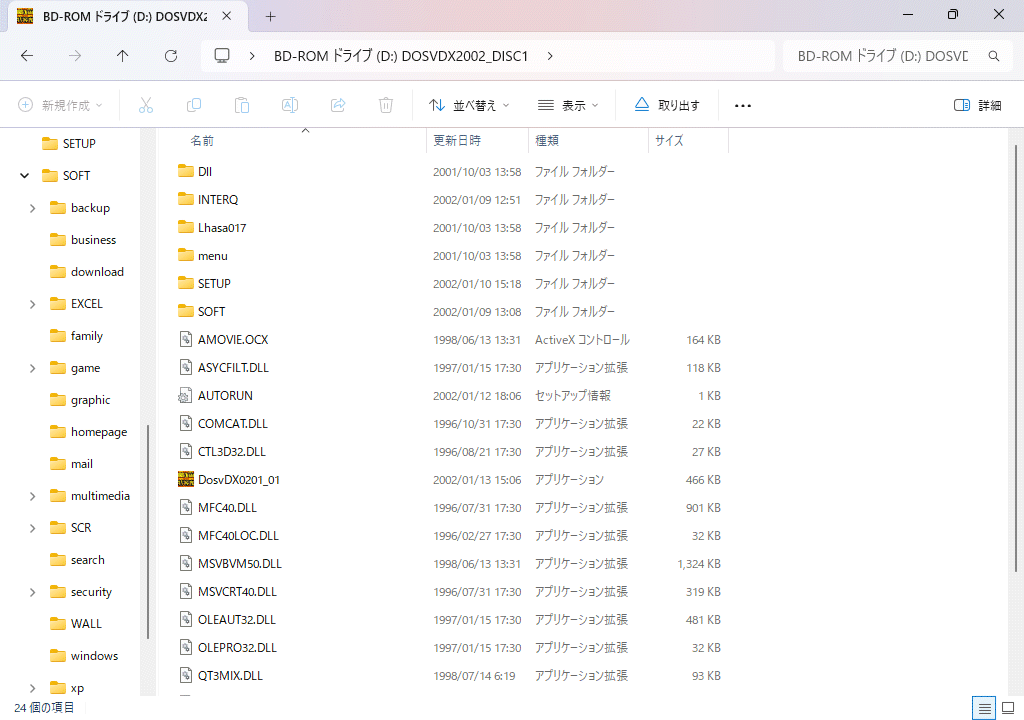This screenshot has height=720, width=1024.
Task: Click the search magnifier icon
Action: pyautogui.click(x=993, y=56)
